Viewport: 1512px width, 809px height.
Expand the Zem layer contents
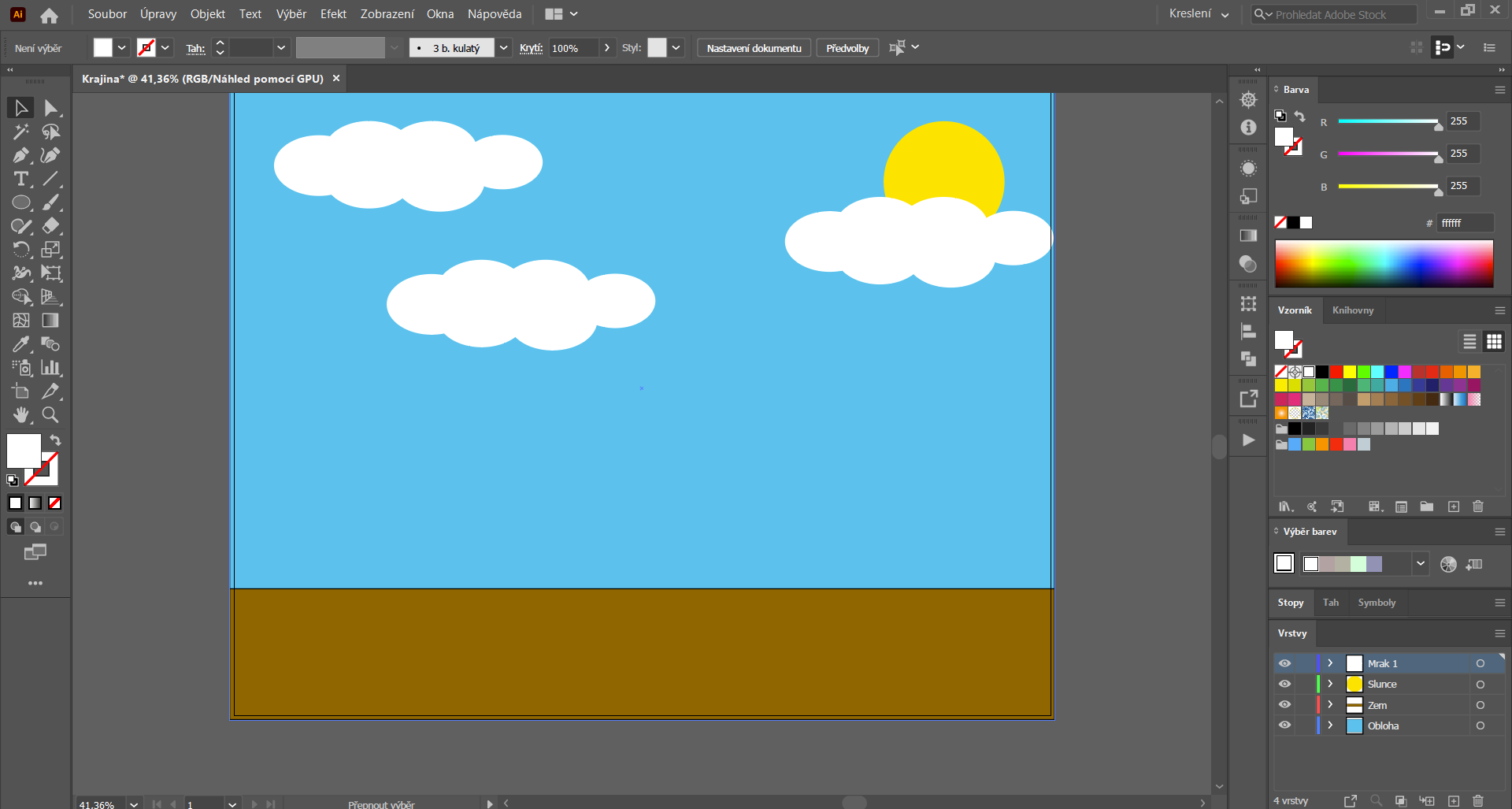(x=1330, y=705)
